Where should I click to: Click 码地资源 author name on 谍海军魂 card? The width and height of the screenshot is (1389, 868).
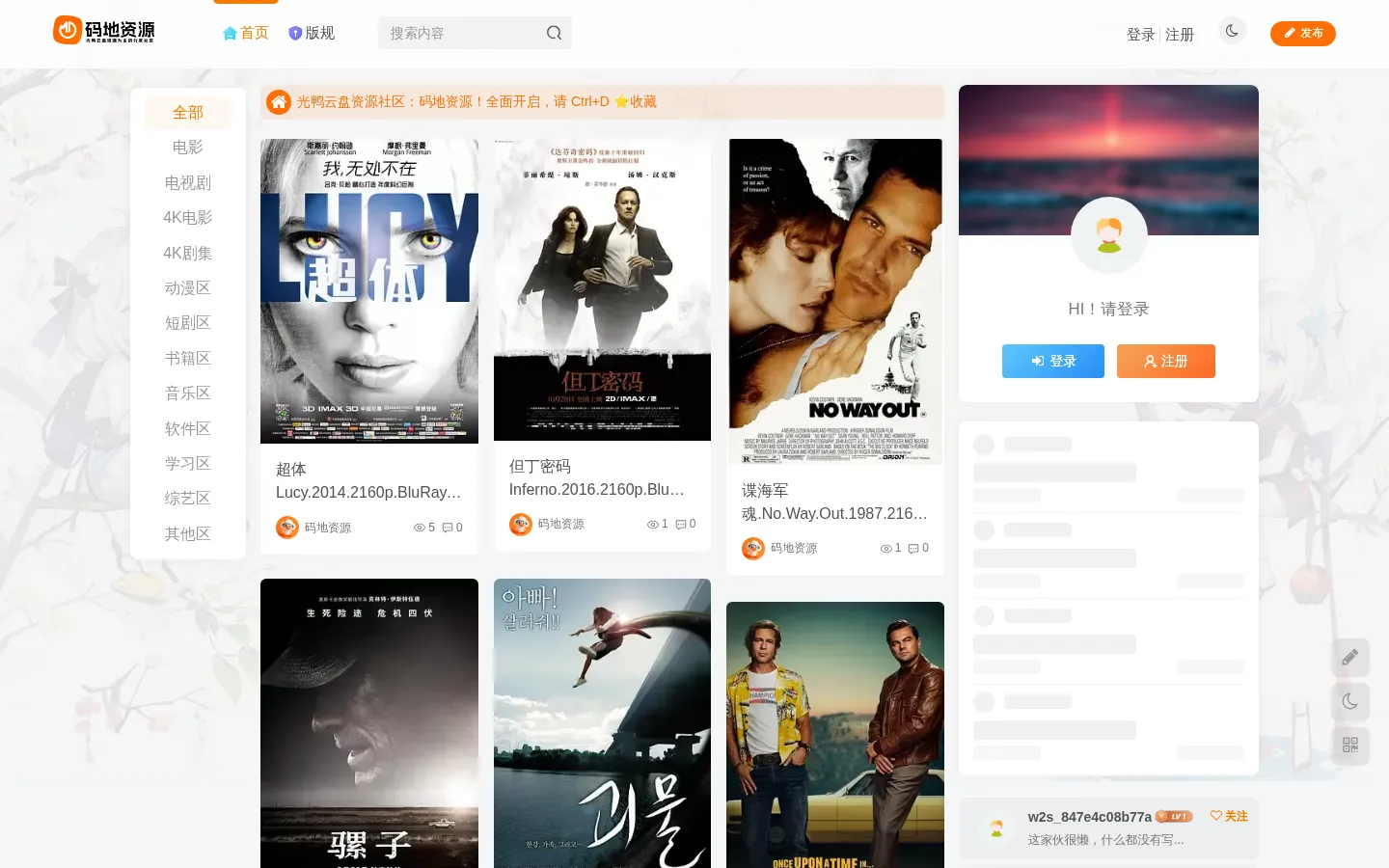794,549
